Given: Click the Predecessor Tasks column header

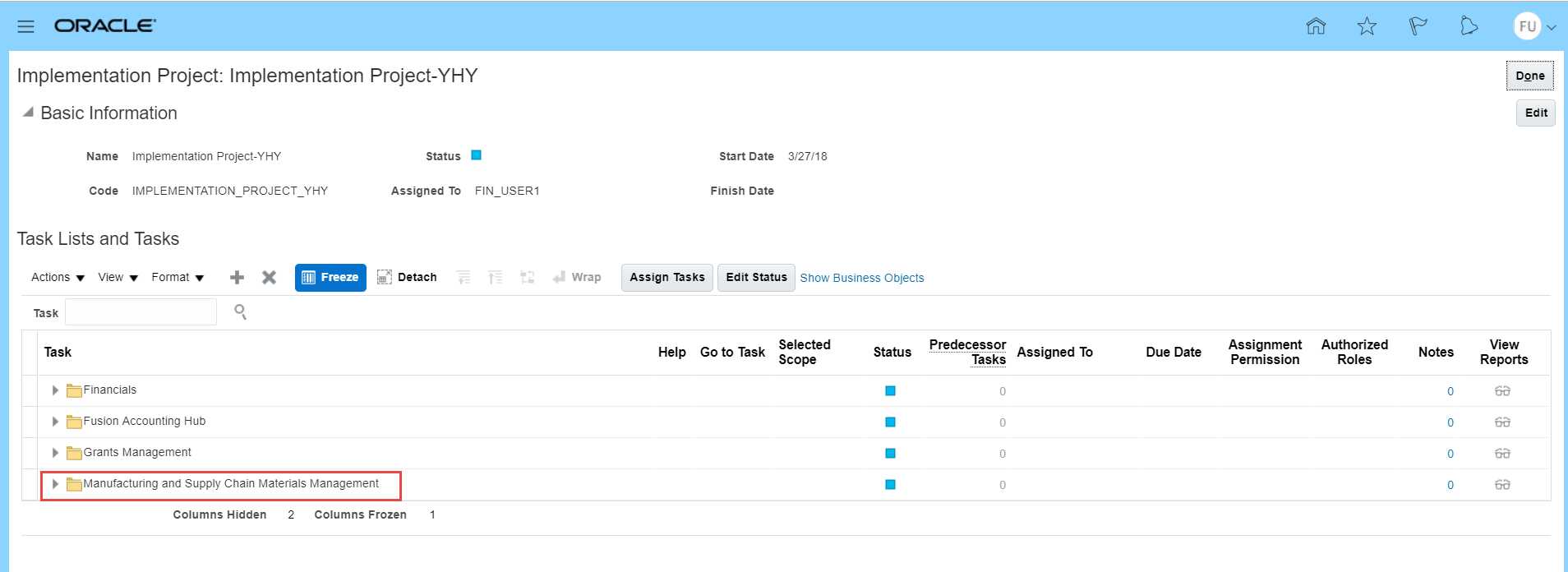Looking at the screenshot, I should [967, 352].
